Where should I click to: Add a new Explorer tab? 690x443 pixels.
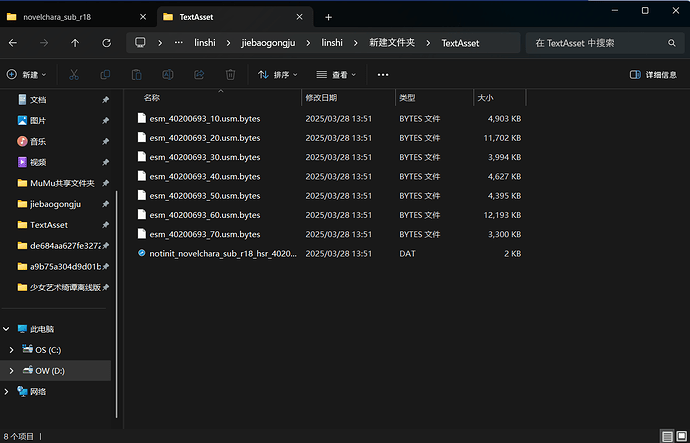point(328,17)
